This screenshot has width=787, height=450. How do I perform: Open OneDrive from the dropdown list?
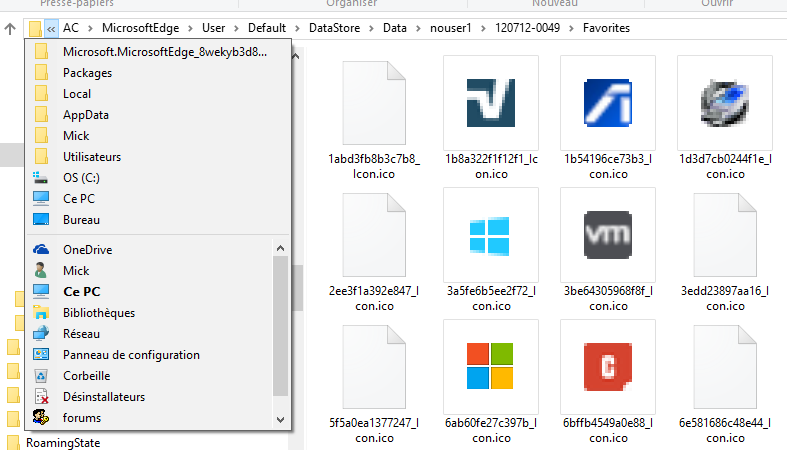click(150, 250)
